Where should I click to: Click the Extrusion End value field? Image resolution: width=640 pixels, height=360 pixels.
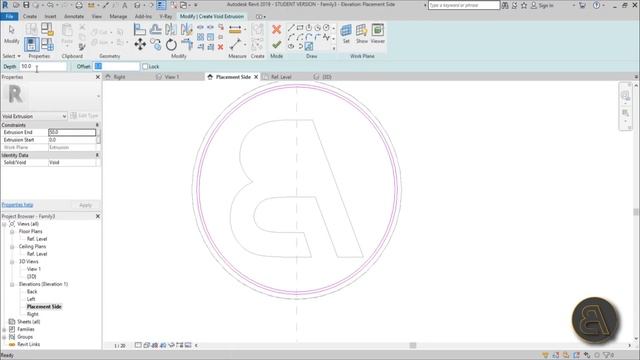tap(72, 132)
